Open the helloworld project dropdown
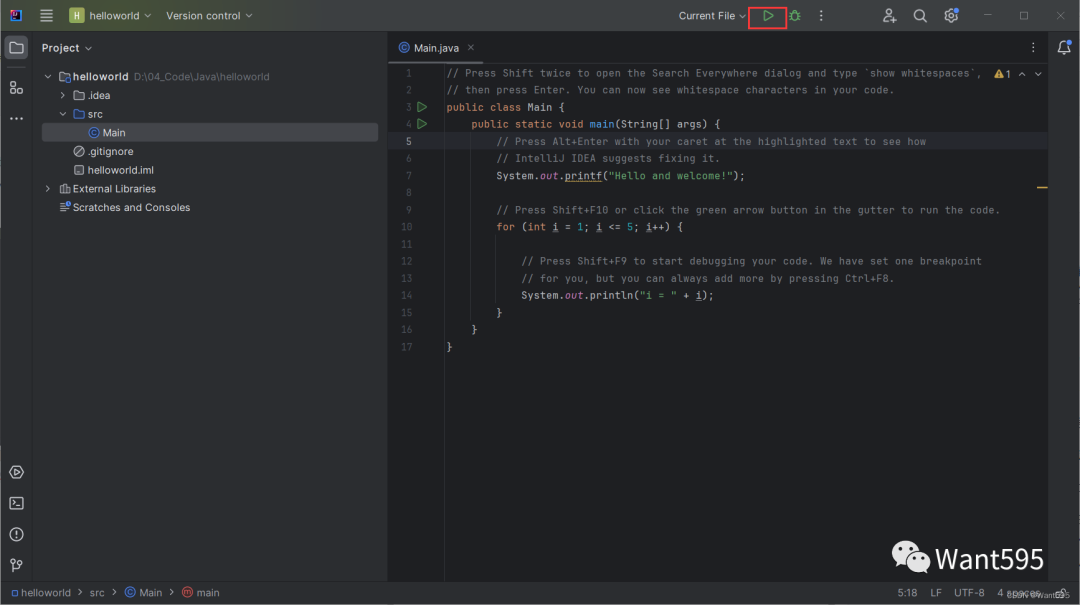The width and height of the screenshot is (1080, 605). 110,15
